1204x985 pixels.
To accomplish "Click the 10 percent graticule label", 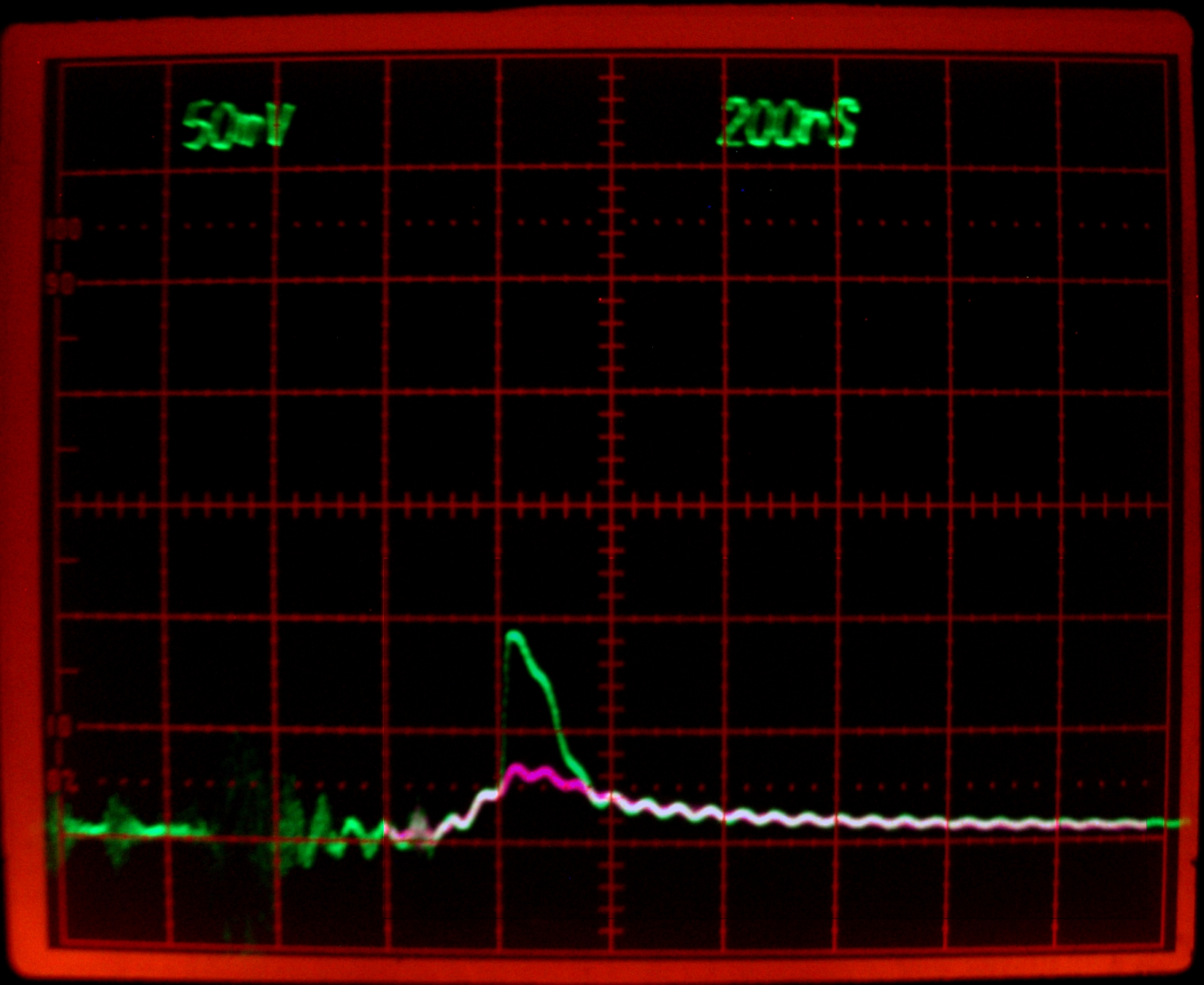I will (x=59, y=727).
